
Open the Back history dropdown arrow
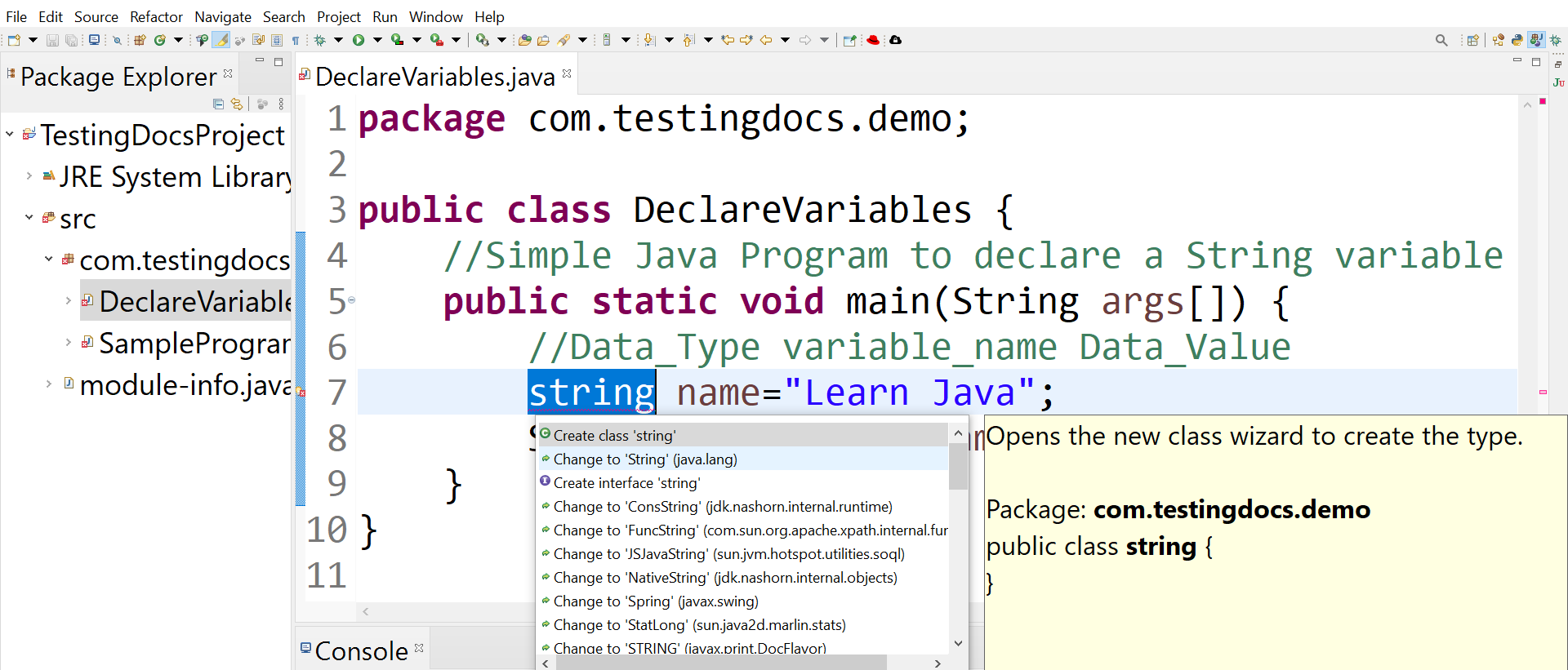coord(785,40)
